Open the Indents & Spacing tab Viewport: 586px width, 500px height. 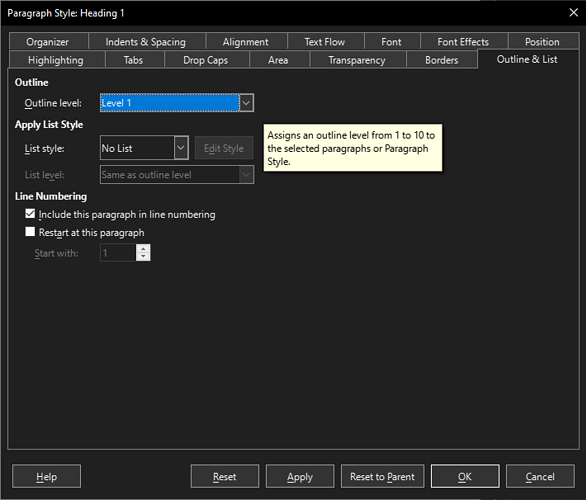pyautogui.click(x=146, y=41)
